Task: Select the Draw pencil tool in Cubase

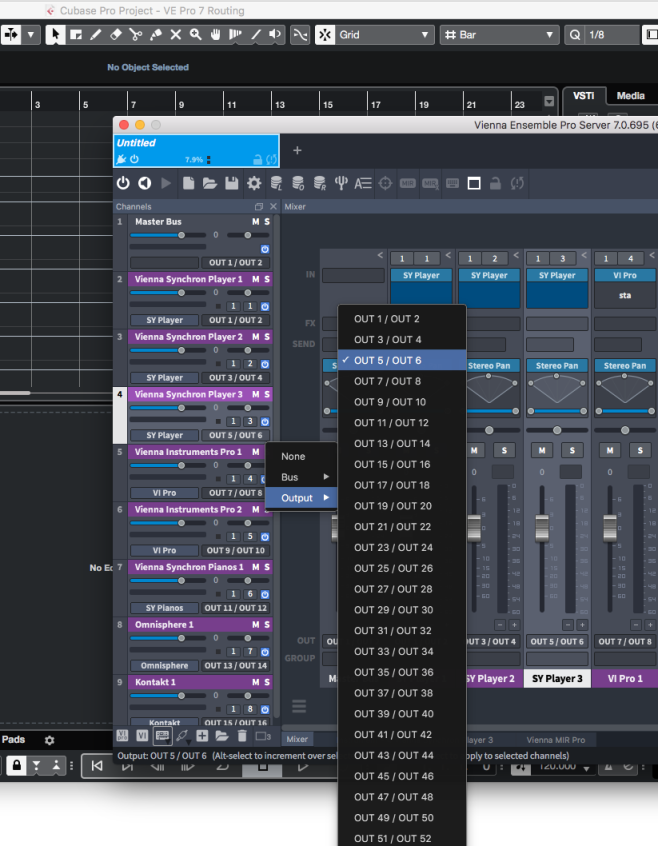Action: click(96, 35)
